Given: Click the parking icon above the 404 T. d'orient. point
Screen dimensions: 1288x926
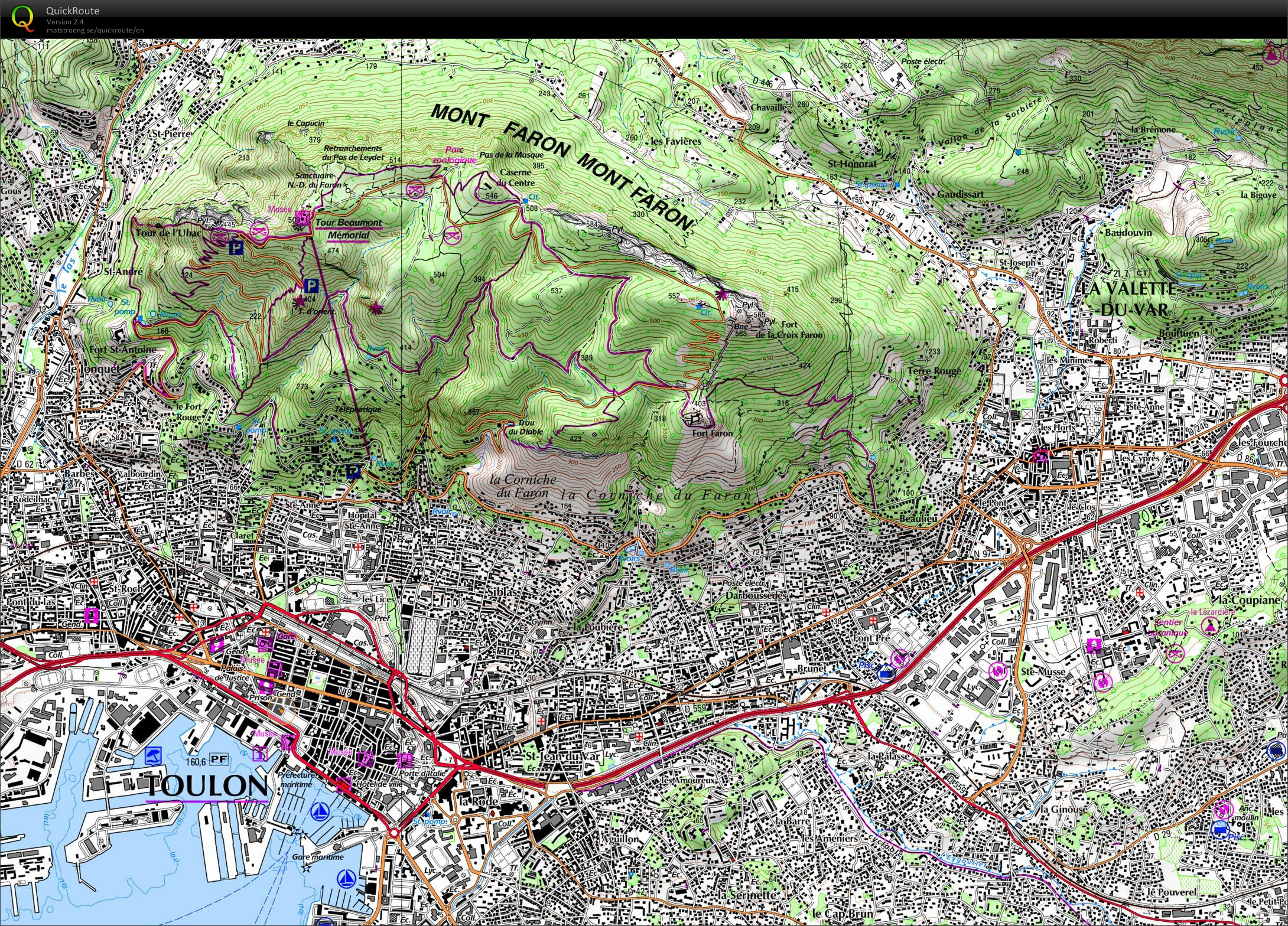Looking at the screenshot, I should click(x=311, y=286).
